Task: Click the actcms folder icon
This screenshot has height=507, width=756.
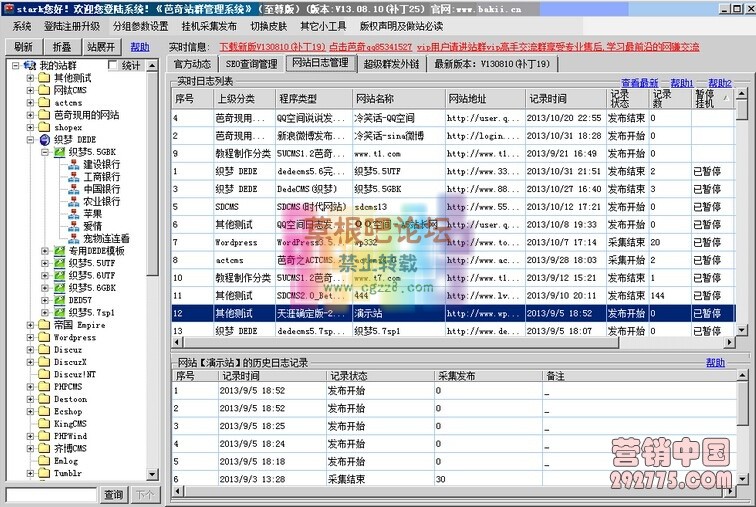Action: point(44,103)
